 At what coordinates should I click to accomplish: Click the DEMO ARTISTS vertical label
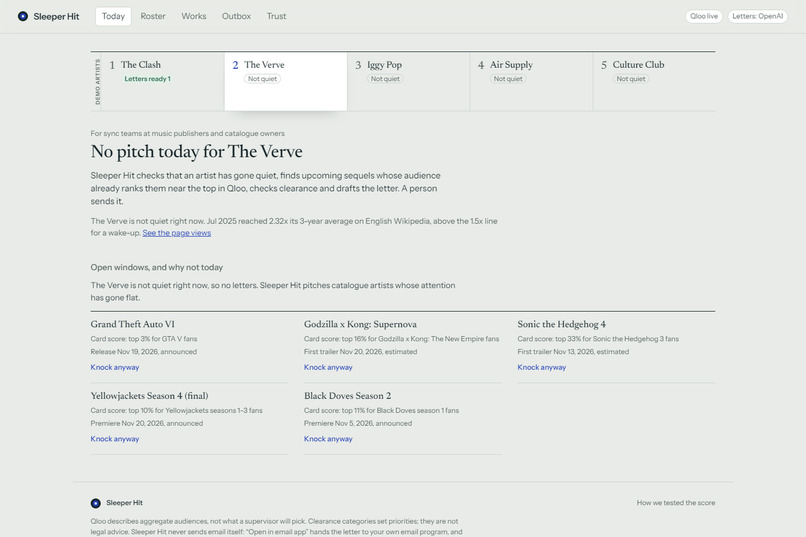click(97, 82)
